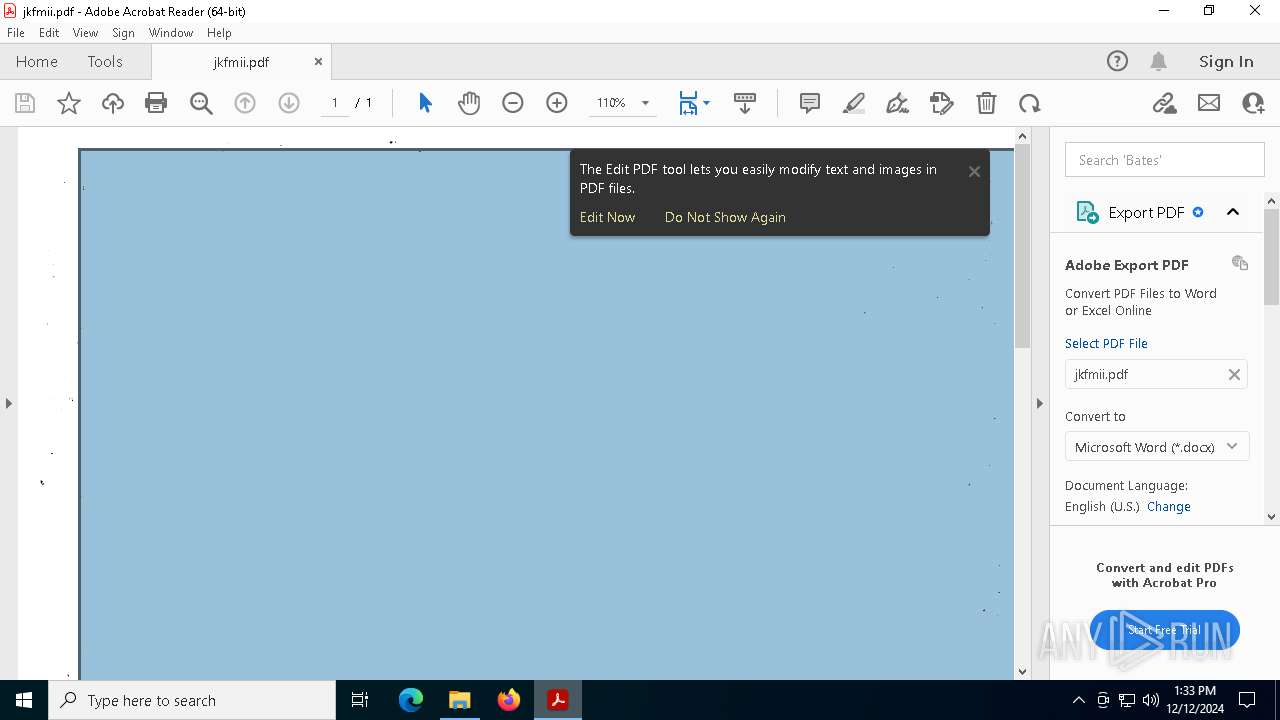The height and width of the screenshot is (720, 1280).
Task: Launch Microsoft Edge from the taskbar
Action: coord(411,700)
